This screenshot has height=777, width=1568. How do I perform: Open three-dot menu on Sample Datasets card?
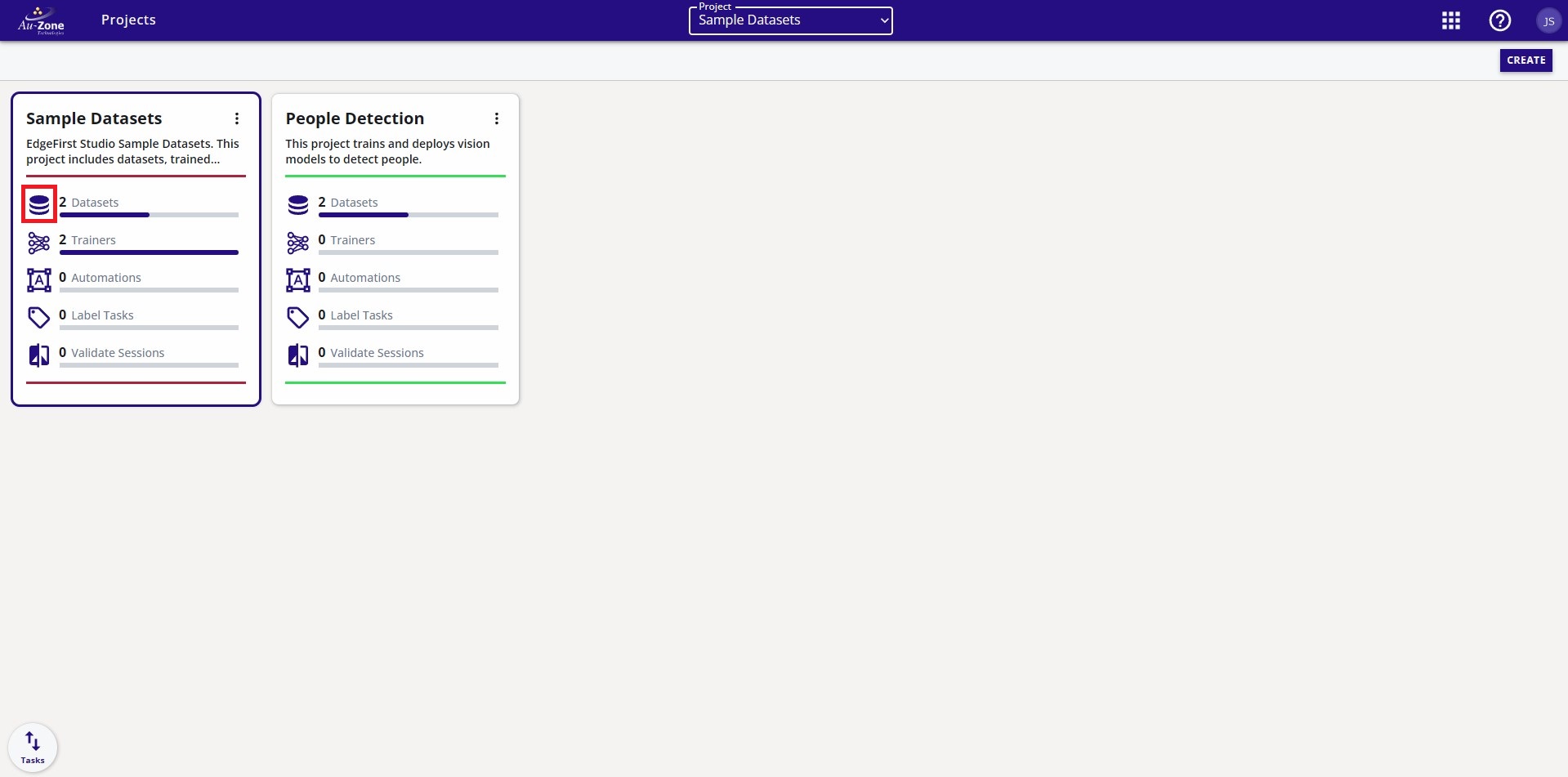point(237,118)
